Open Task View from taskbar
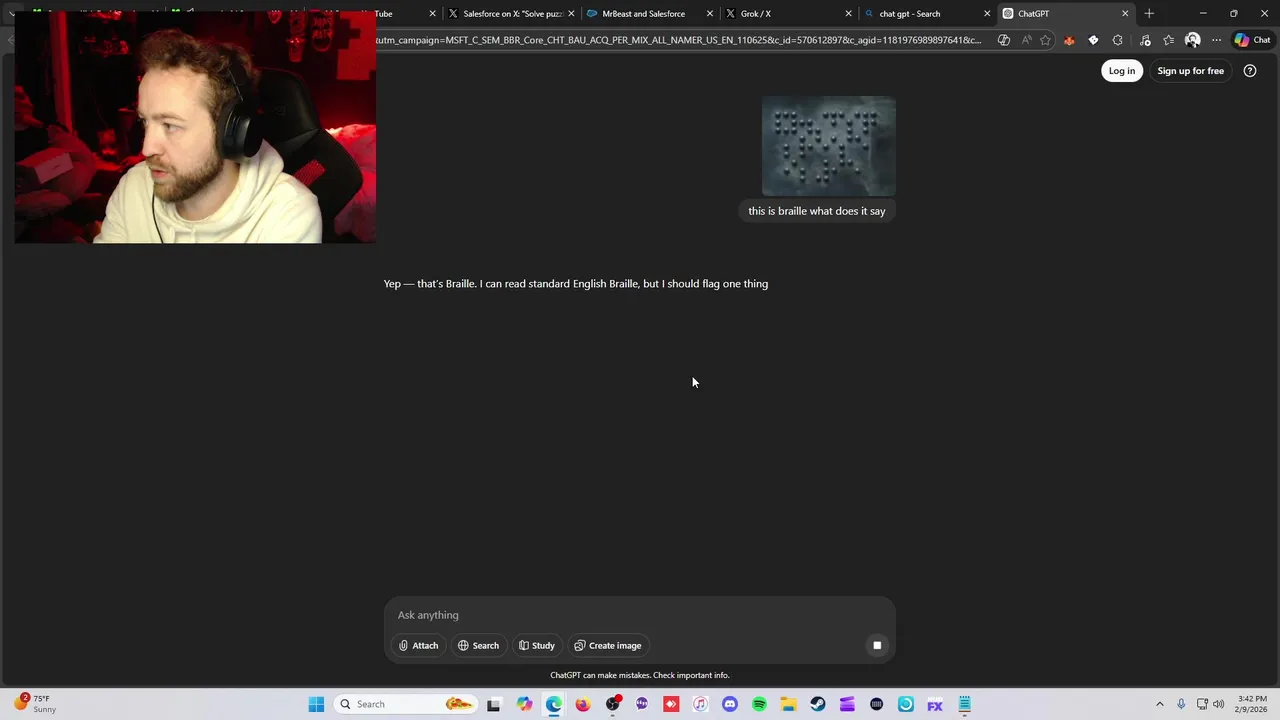 493,704
